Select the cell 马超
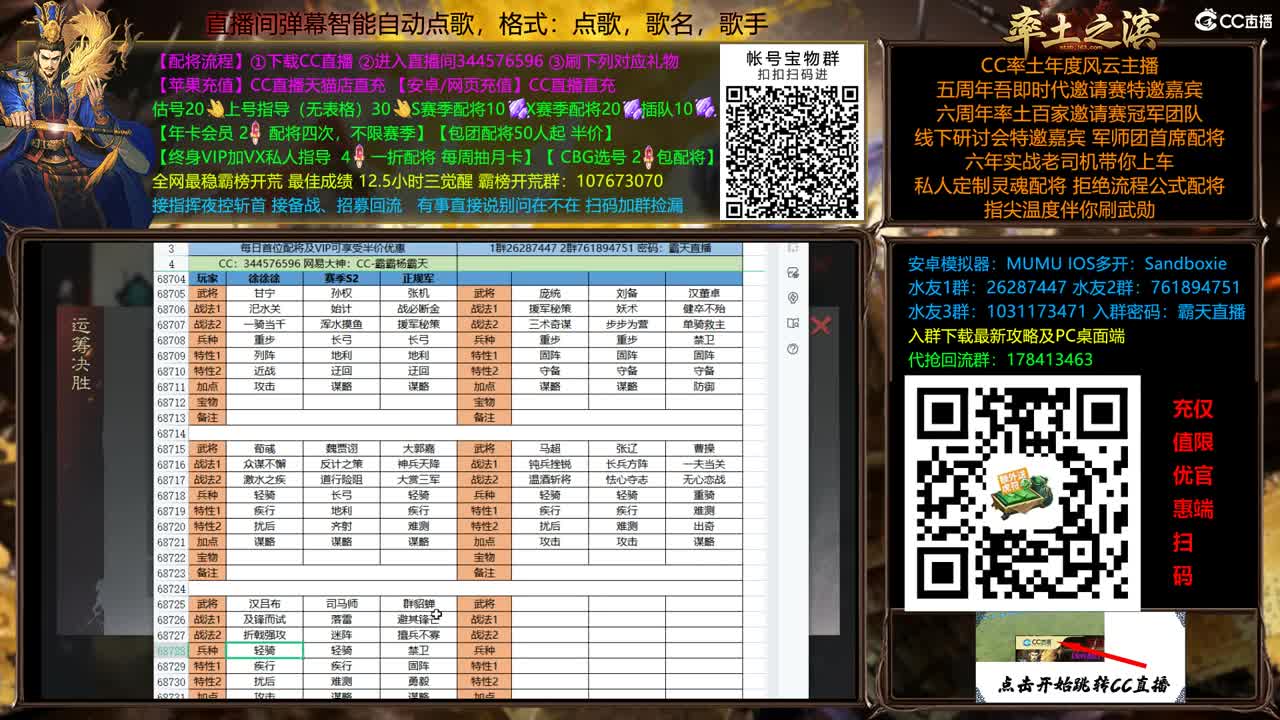This screenshot has height=720, width=1280. point(550,450)
